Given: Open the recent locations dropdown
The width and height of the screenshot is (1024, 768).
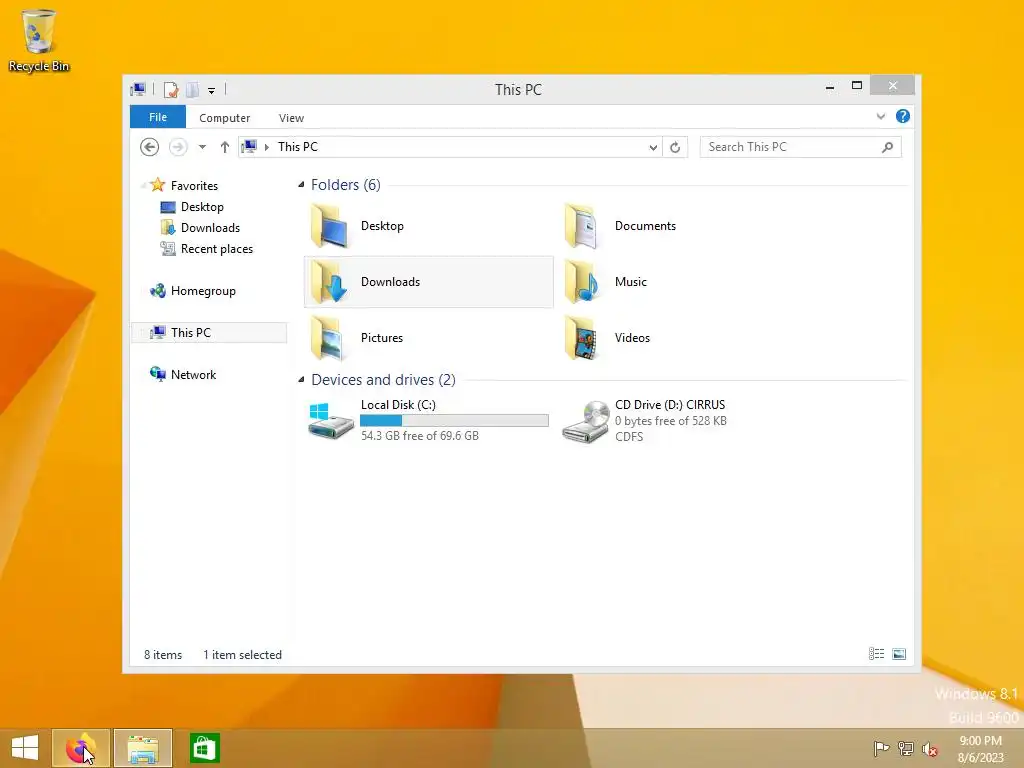Looking at the screenshot, I should pyautogui.click(x=202, y=147).
